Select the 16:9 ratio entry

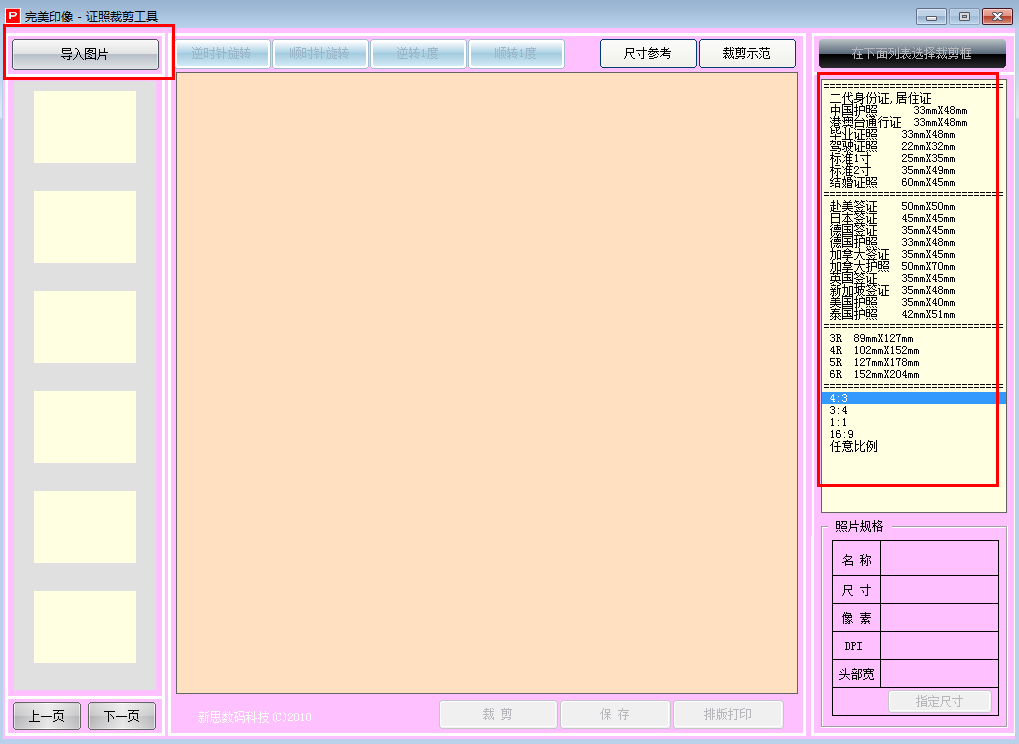(x=913, y=435)
